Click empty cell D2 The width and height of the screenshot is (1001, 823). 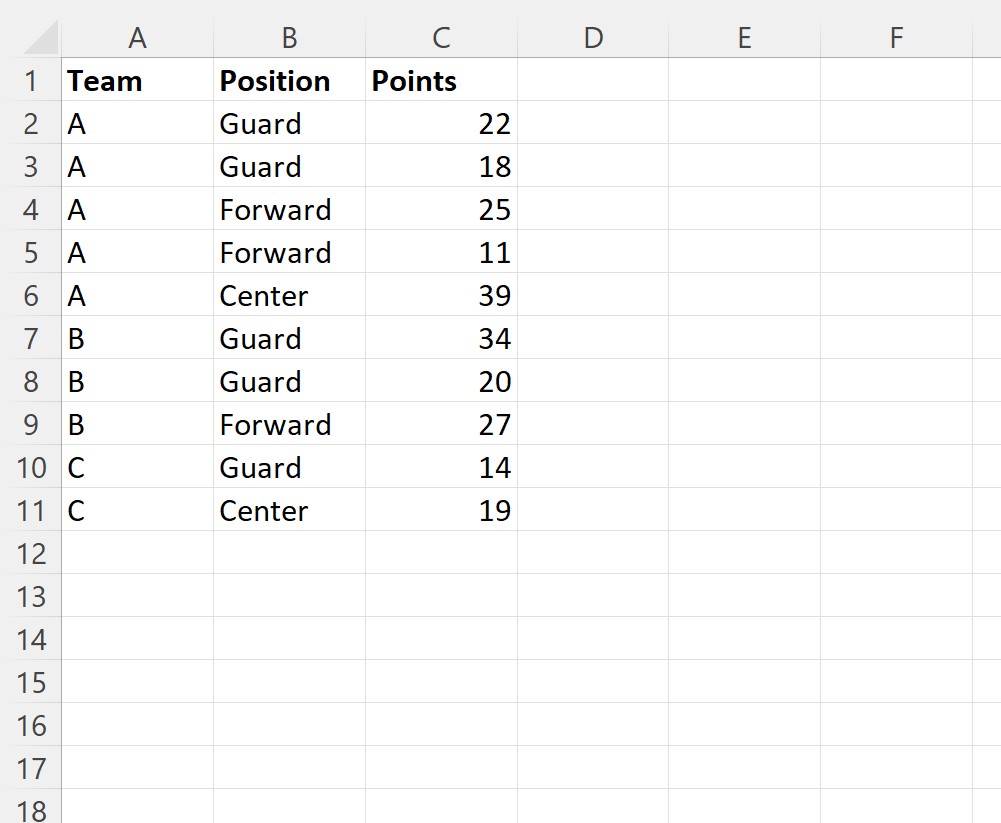pyautogui.click(x=593, y=123)
